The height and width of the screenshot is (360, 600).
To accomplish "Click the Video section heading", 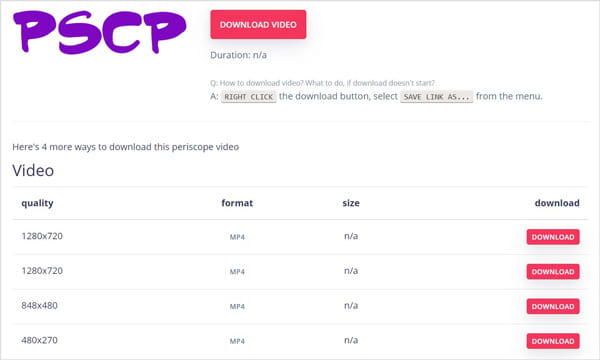I will (33, 171).
